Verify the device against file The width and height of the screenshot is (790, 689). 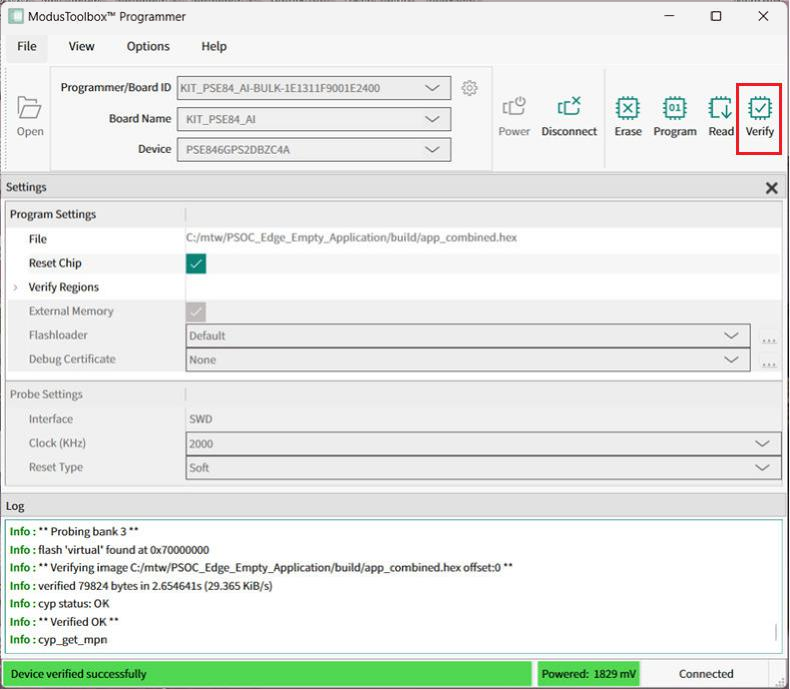coord(759,117)
